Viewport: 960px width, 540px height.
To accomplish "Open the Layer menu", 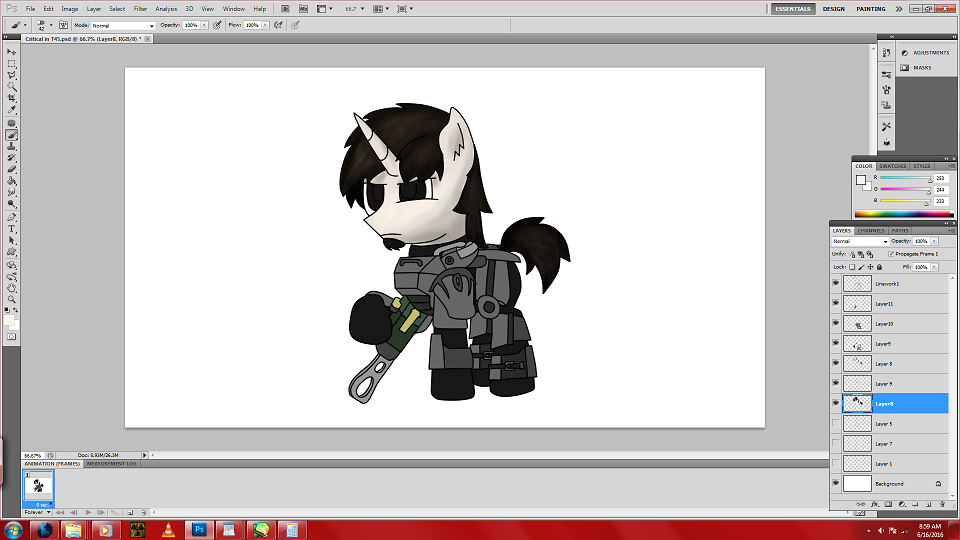I will [94, 9].
